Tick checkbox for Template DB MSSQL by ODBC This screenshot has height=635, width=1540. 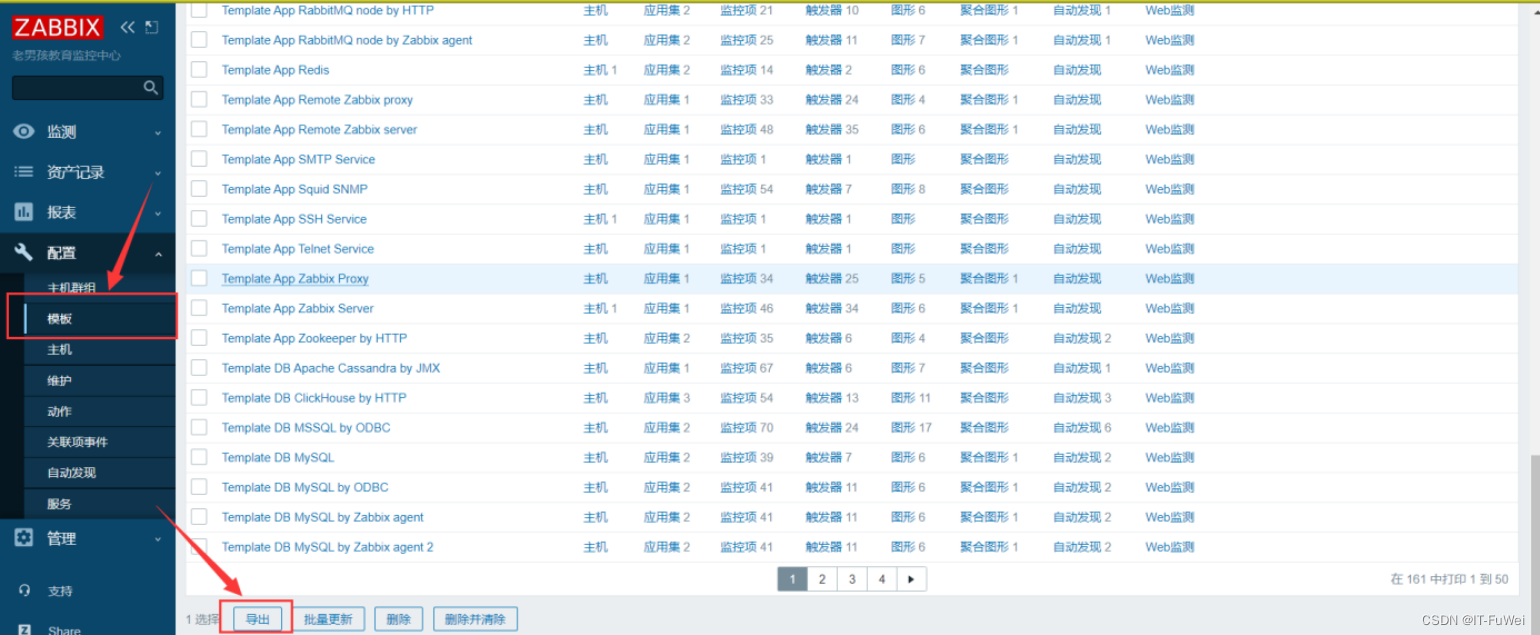199,427
